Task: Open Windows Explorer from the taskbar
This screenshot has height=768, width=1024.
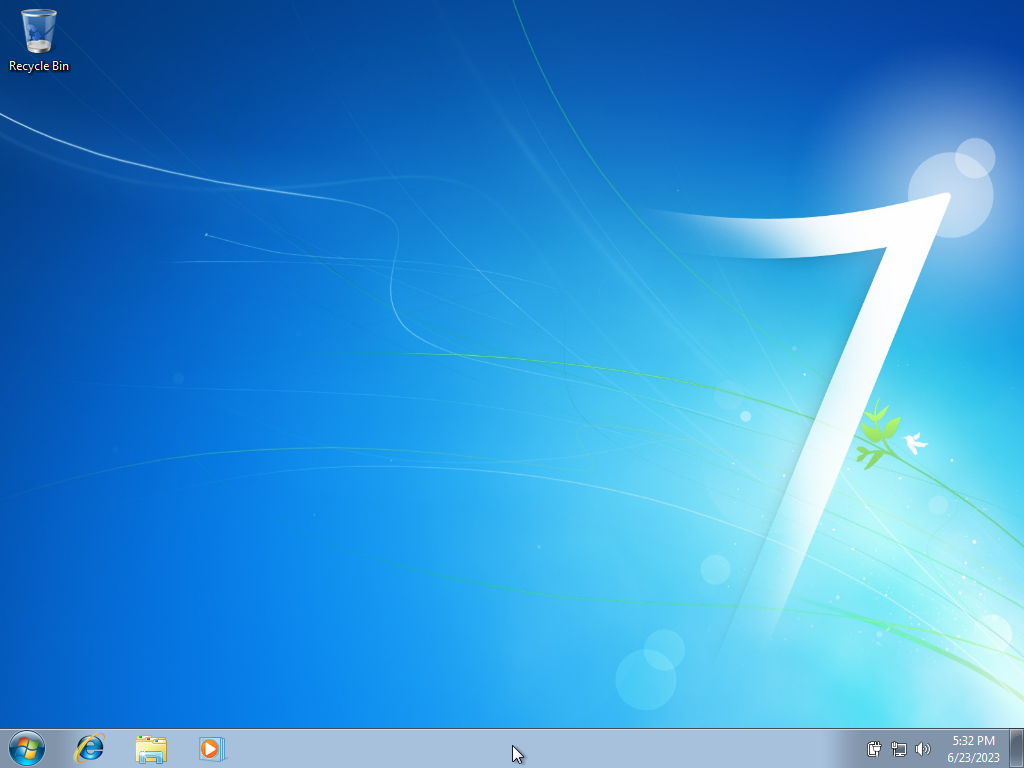Action: 150,748
